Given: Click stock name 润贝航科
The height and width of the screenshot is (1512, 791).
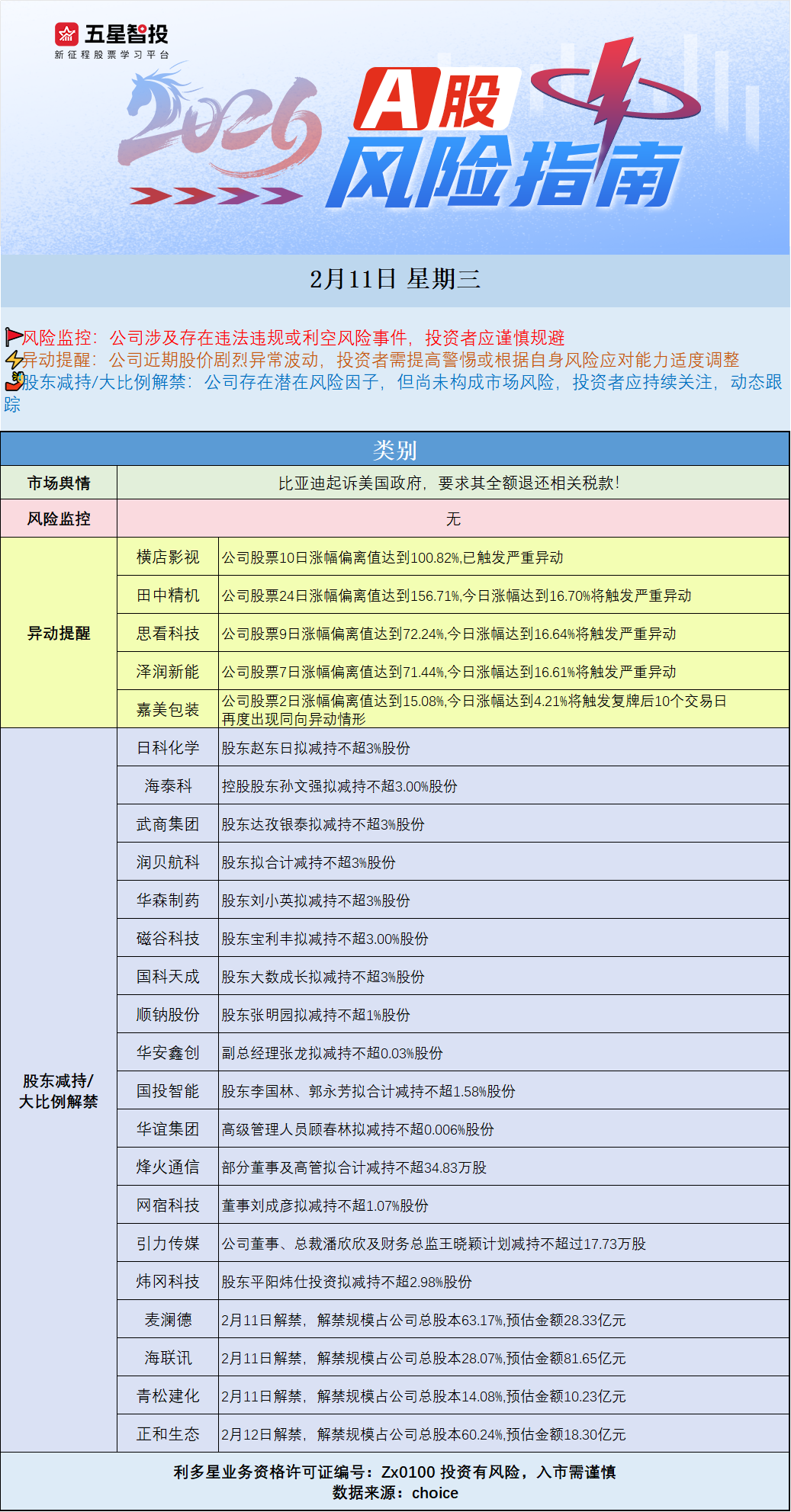Looking at the screenshot, I should tap(168, 862).
